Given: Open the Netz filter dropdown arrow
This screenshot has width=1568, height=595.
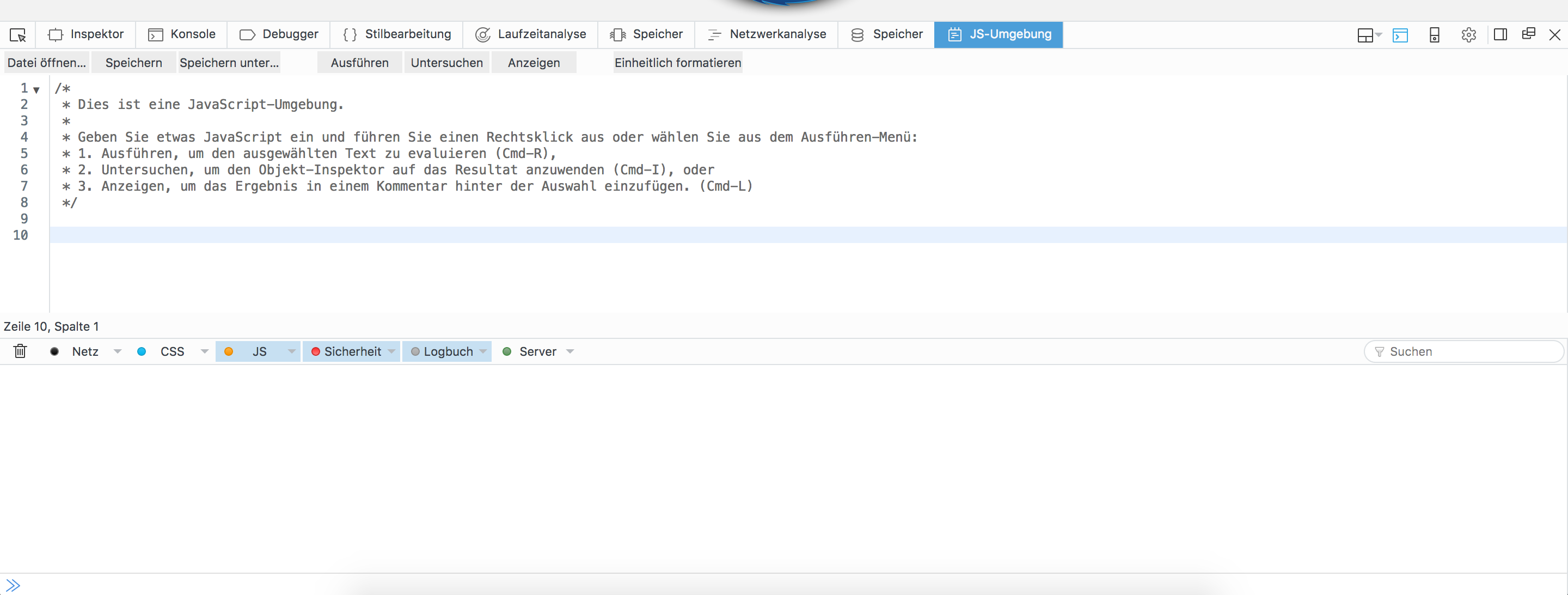Looking at the screenshot, I should (x=118, y=351).
